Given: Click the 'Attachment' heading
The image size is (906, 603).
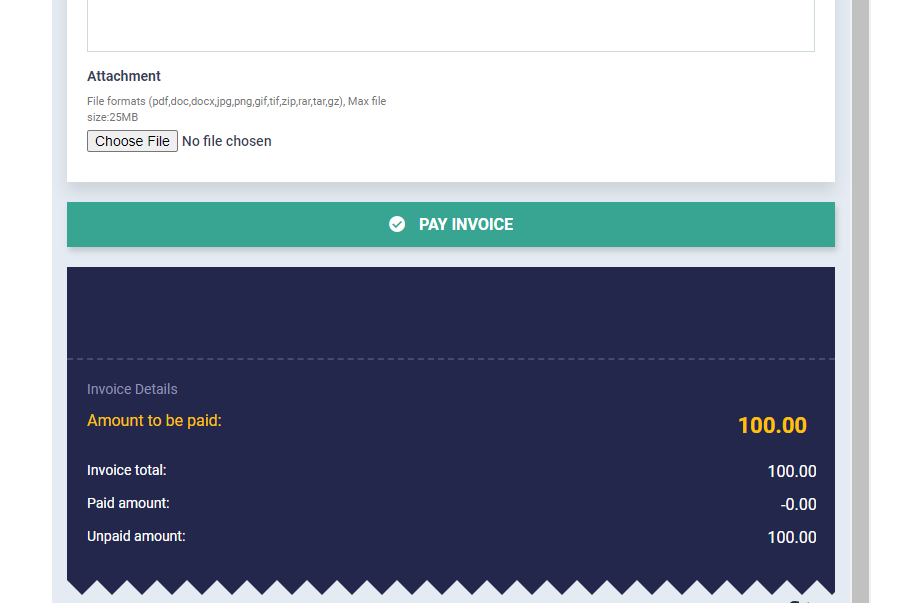Looking at the screenshot, I should (x=124, y=76).
